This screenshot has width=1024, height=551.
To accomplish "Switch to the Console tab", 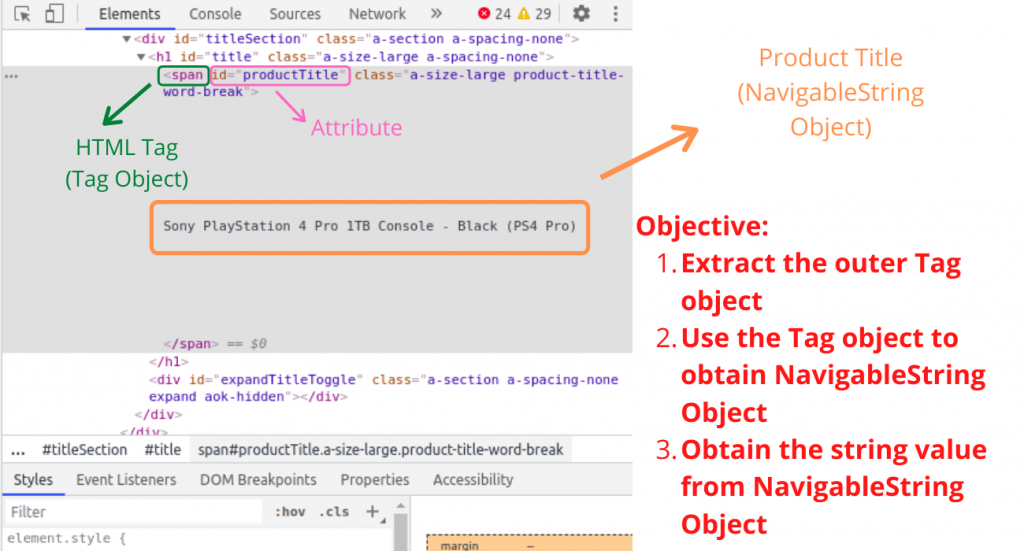I will [x=215, y=14].
